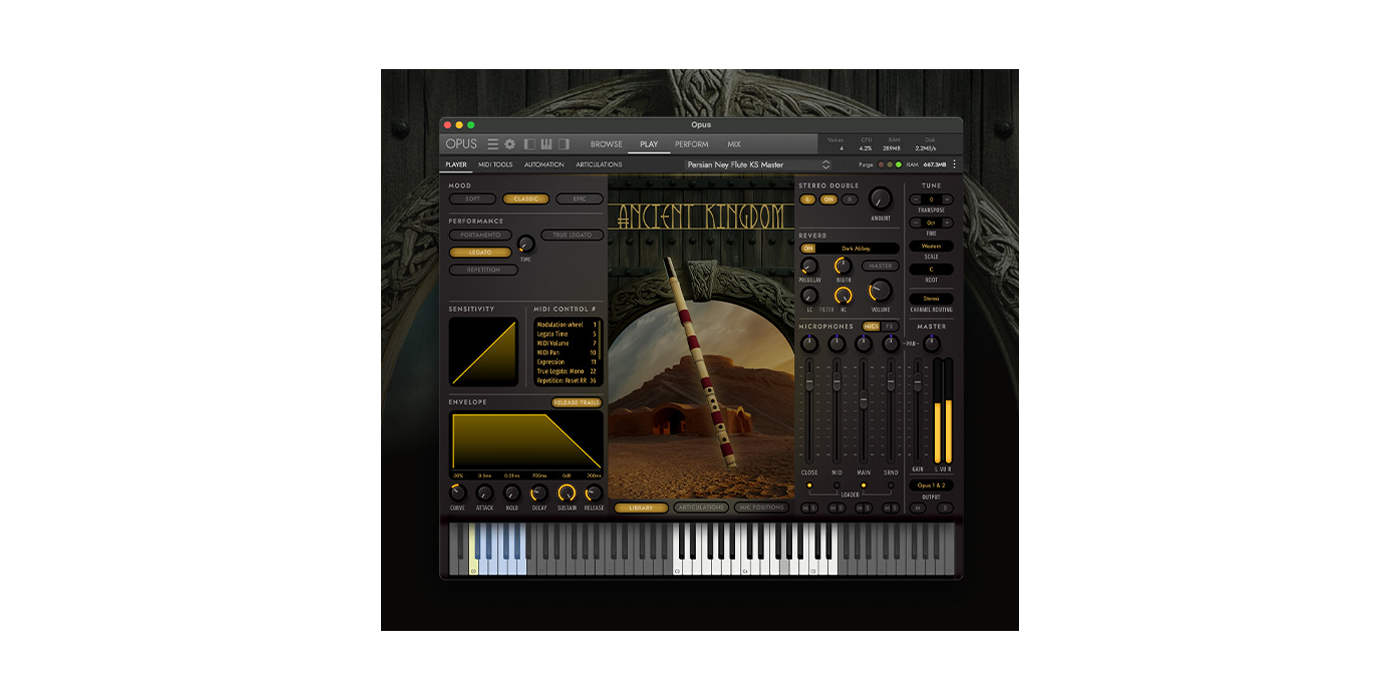The image size is (1400, 700).
Task: Open the Persian Ney Flute instrument selector
Action: (759, 164)
